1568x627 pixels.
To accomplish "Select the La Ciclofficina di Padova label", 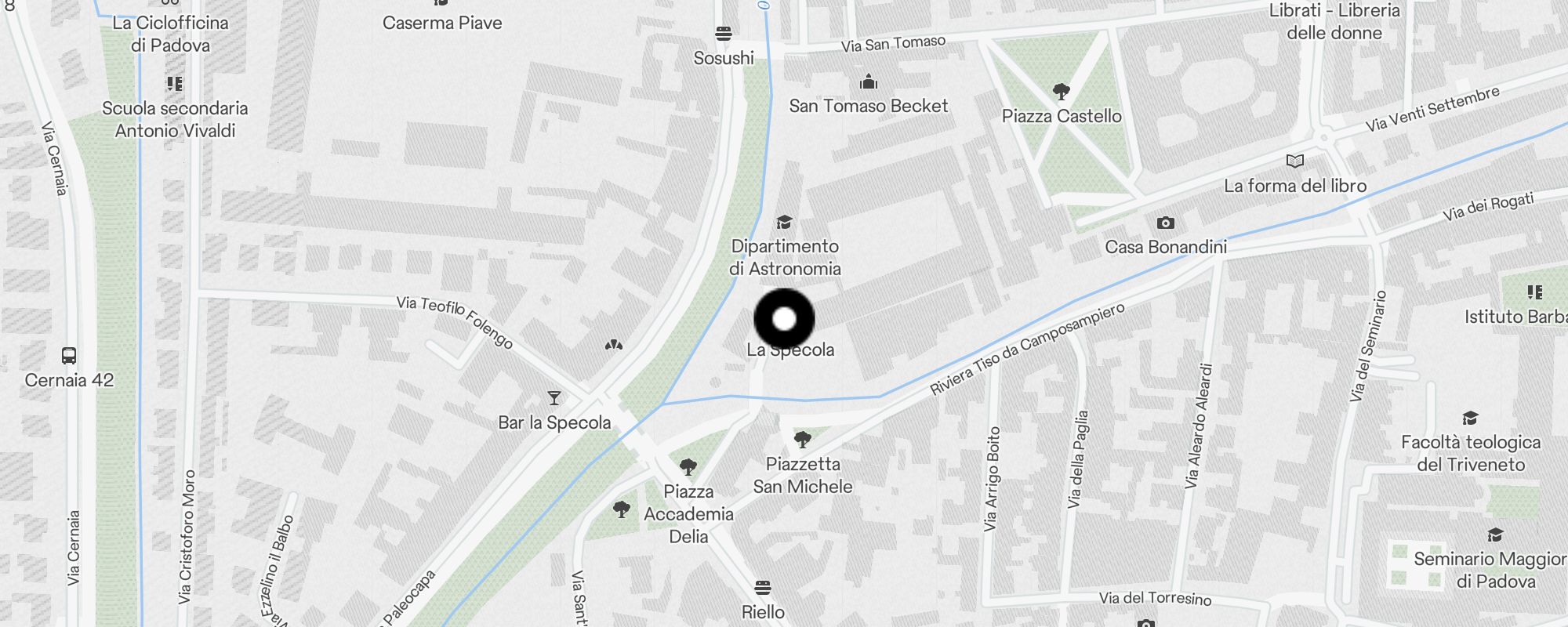I will pos(170,34).
